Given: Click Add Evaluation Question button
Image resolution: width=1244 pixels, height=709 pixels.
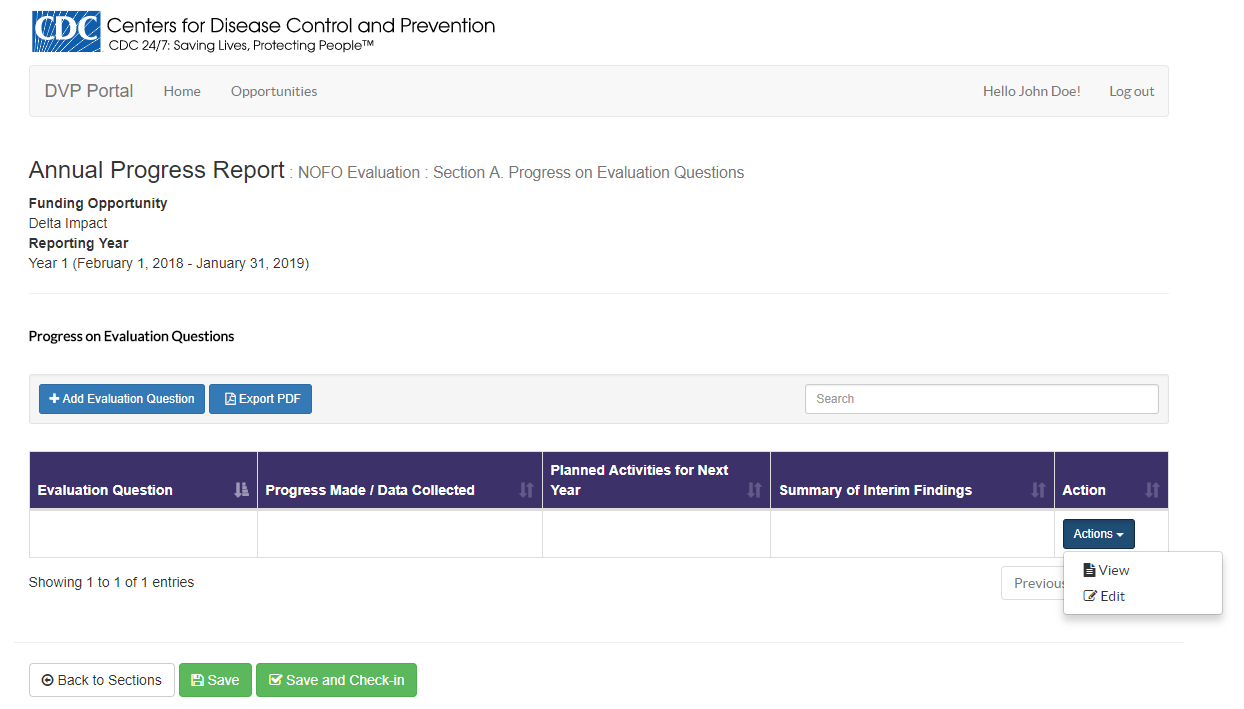Looking at the screenshot, I should [x=122, y=399].
